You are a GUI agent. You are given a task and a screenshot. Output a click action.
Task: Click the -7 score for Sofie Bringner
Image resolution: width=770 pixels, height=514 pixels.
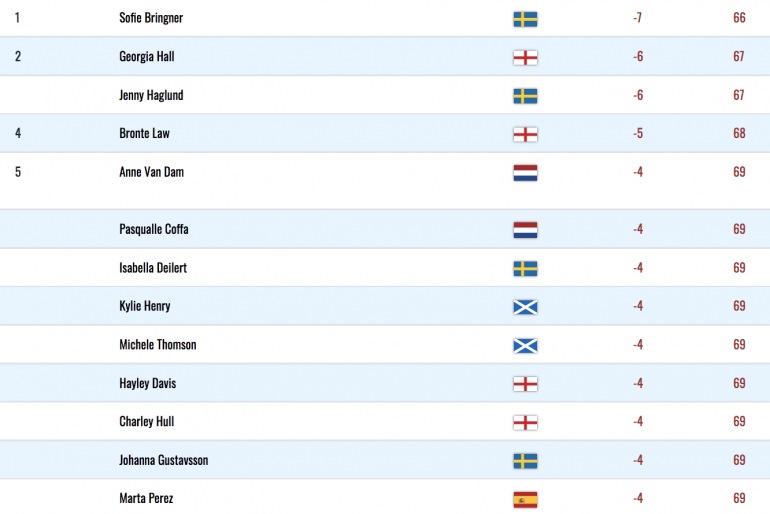coord(637,18)
